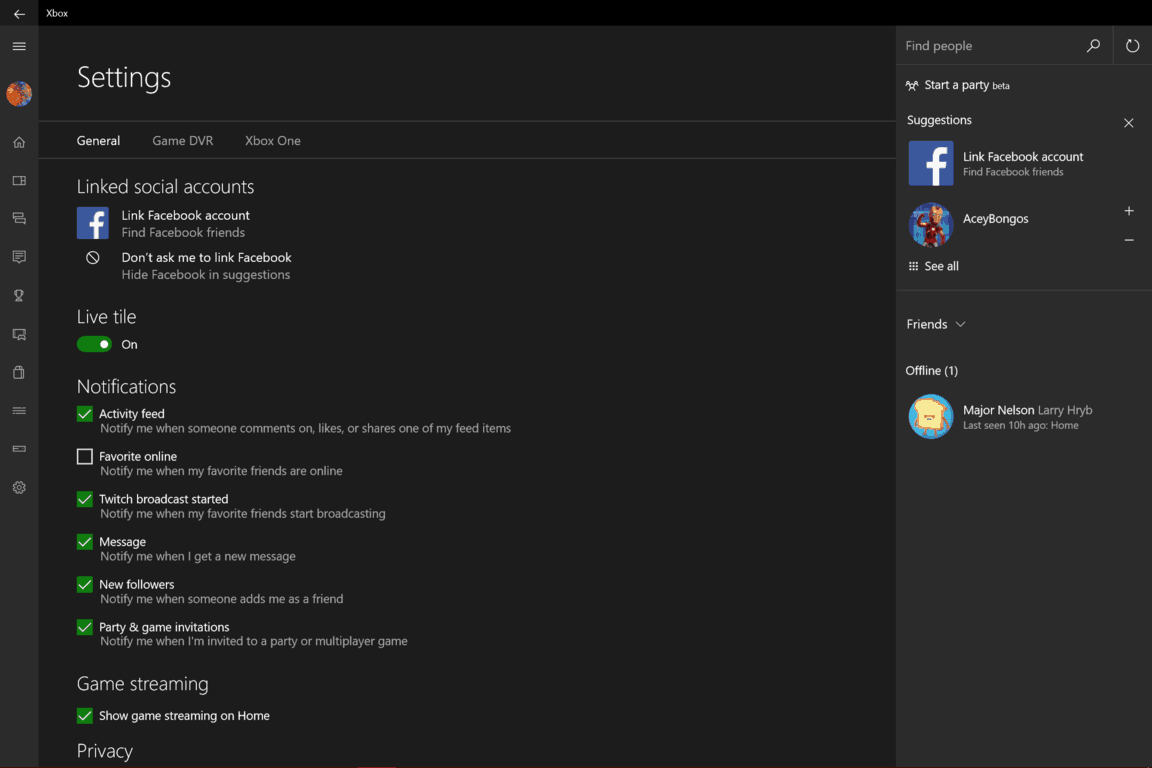Enable Favorite online notifications
The width and height of the screenshot is (1152, 768).
click(x=84, y=456)
